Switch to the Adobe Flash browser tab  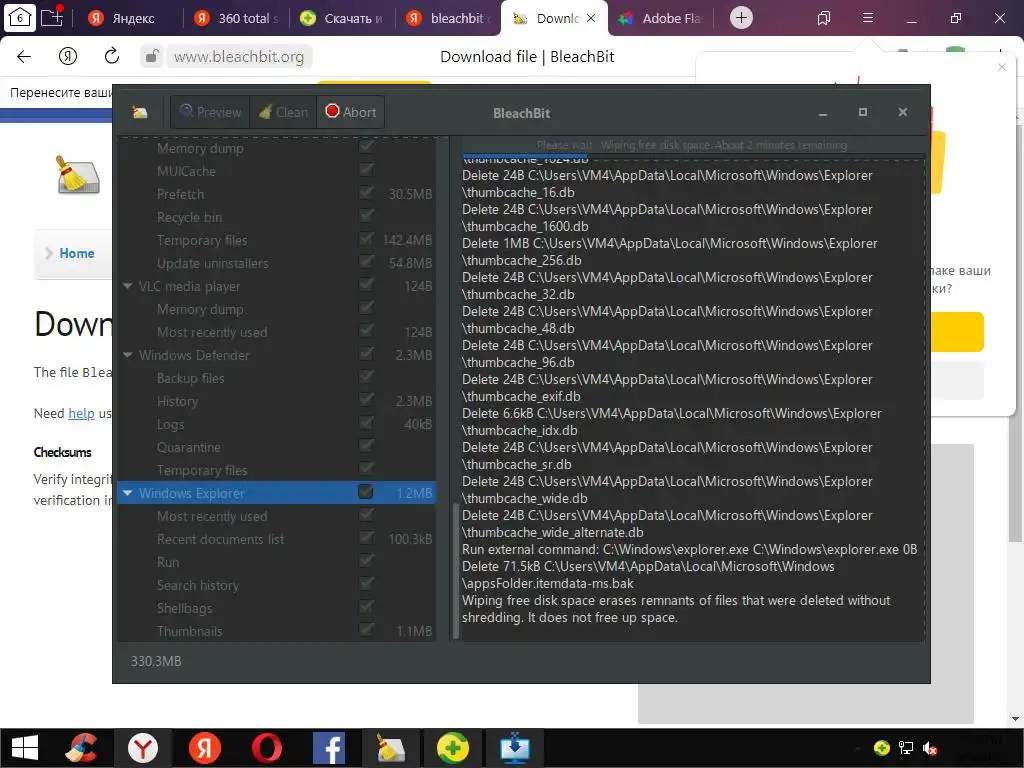click(660, 18)
